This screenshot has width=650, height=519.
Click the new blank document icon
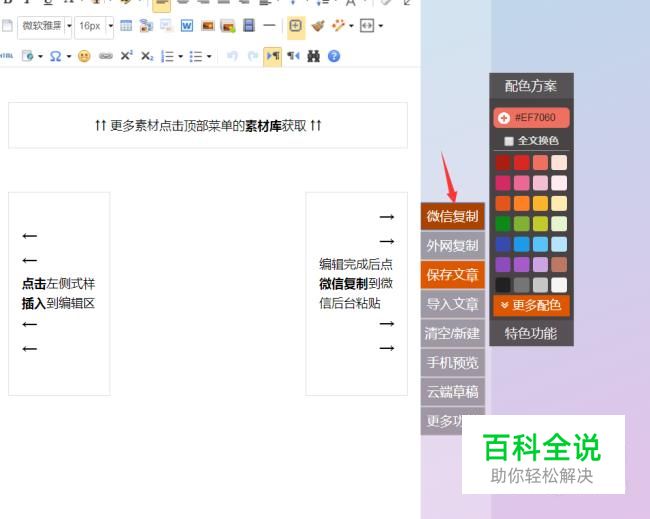coord(7,26)
